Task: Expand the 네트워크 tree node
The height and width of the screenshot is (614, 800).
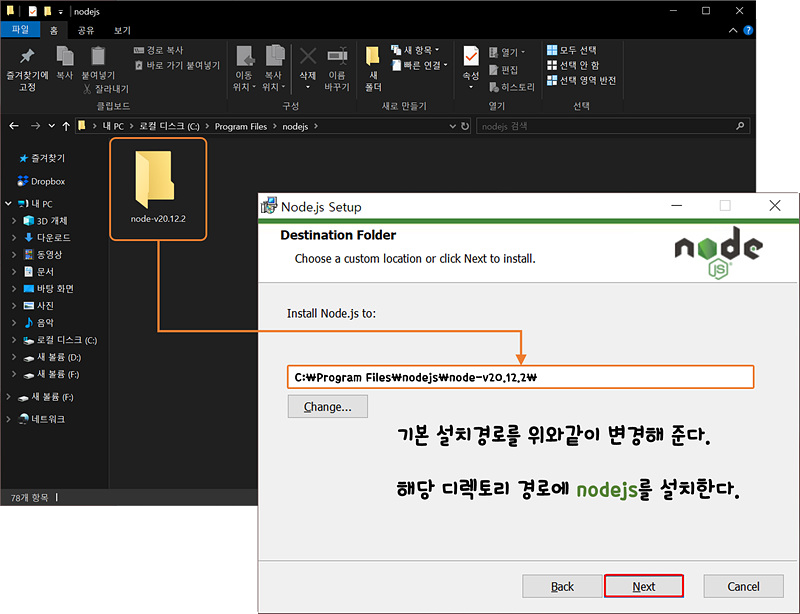Action: [8, 419]
